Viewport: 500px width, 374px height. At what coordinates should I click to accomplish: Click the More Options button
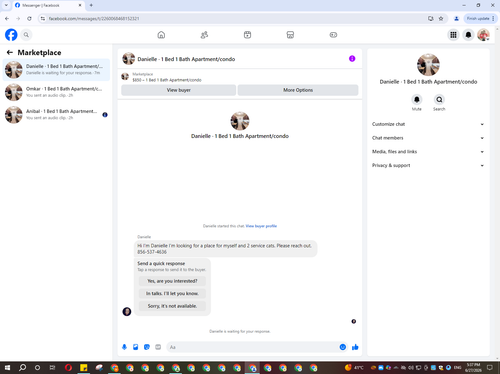[298, 90]
